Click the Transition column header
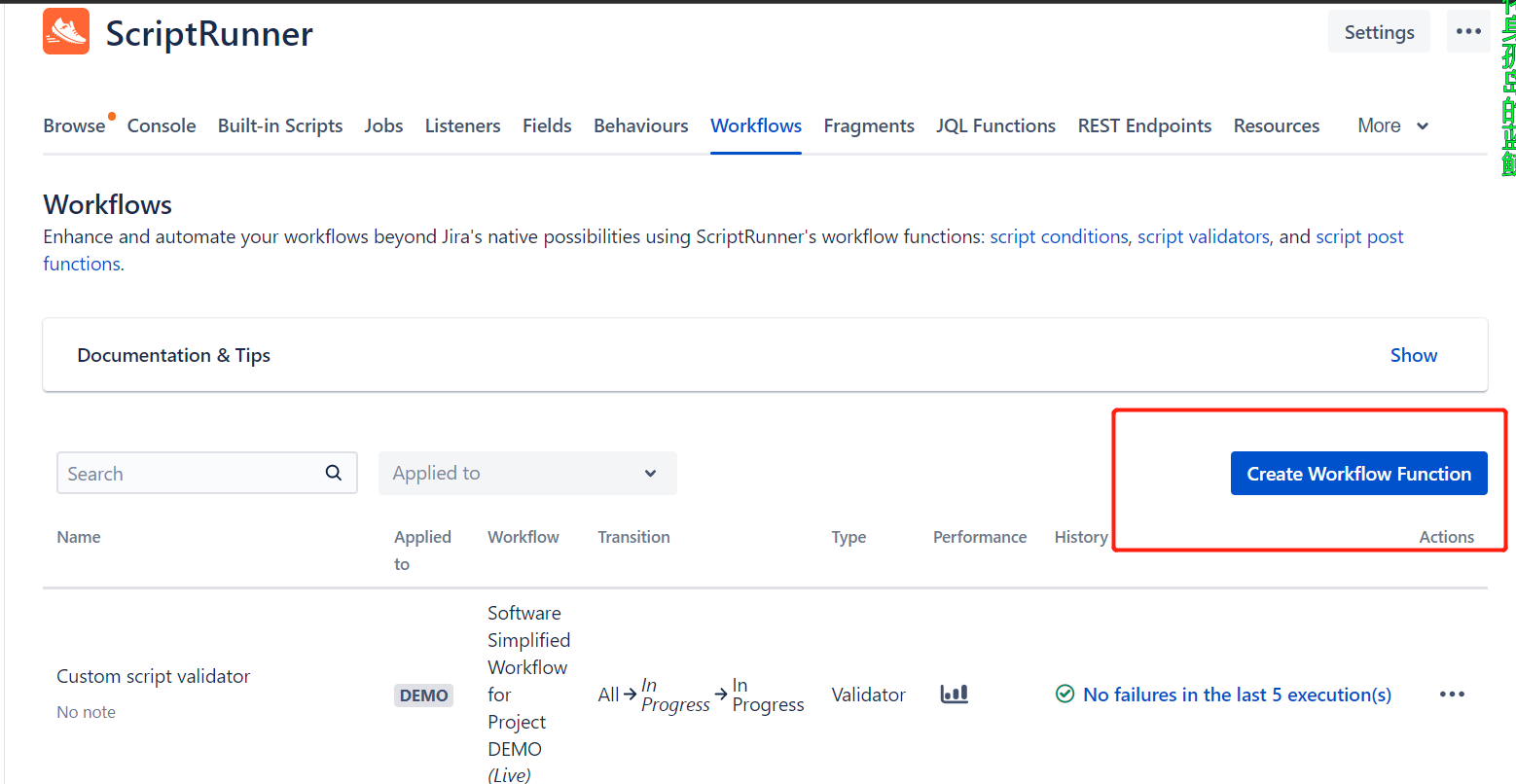 (633, 537)
